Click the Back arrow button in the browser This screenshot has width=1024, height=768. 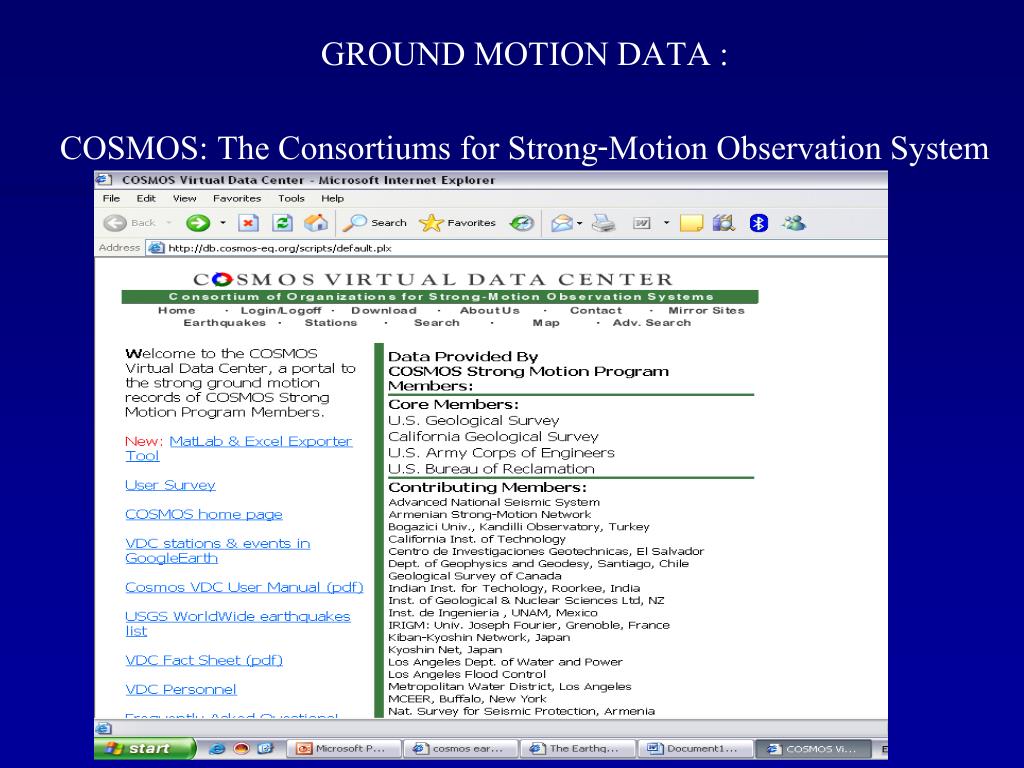[x=115, y=223]
